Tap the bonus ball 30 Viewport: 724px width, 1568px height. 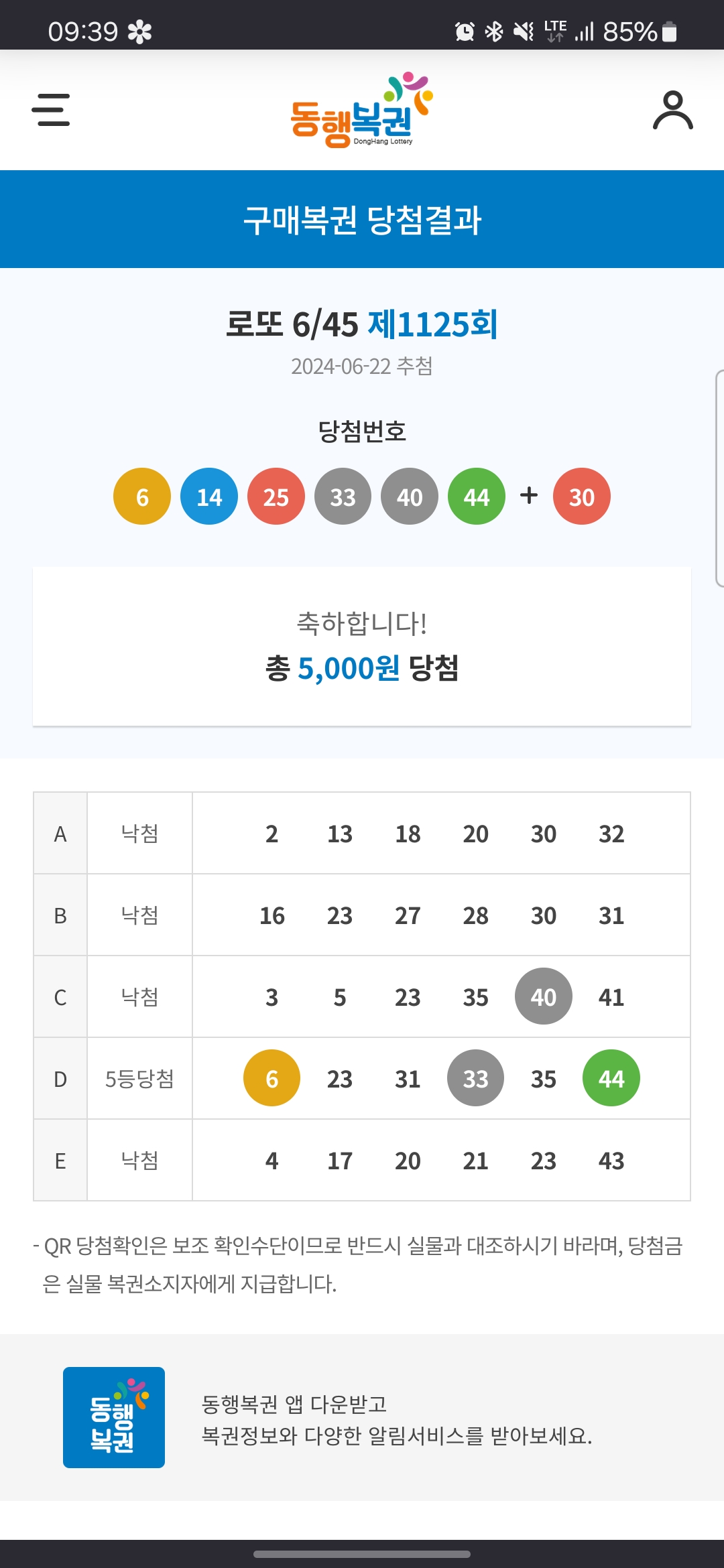(x=581, y=497)
